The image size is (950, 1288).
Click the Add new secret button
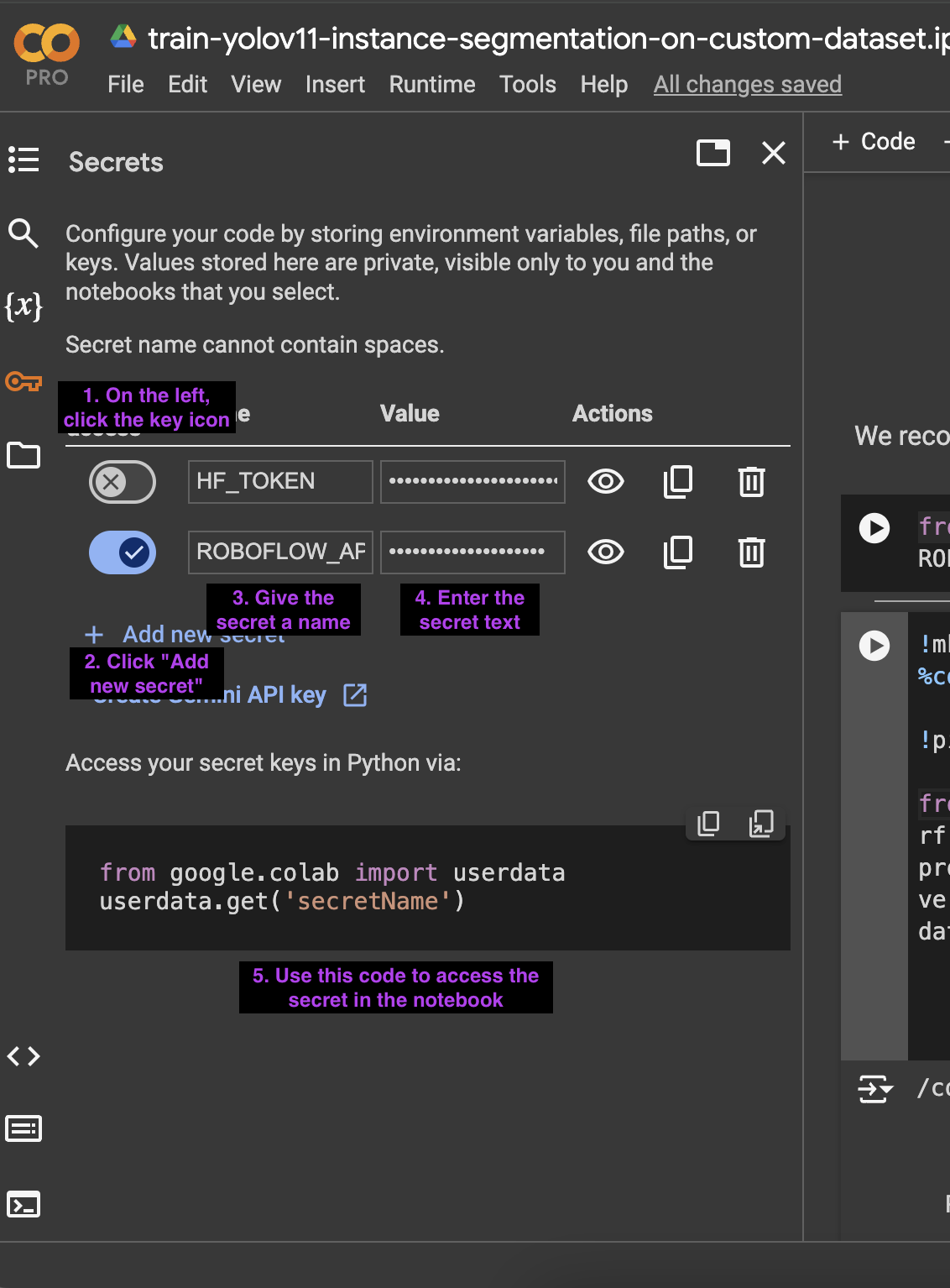tap(159, 635)
